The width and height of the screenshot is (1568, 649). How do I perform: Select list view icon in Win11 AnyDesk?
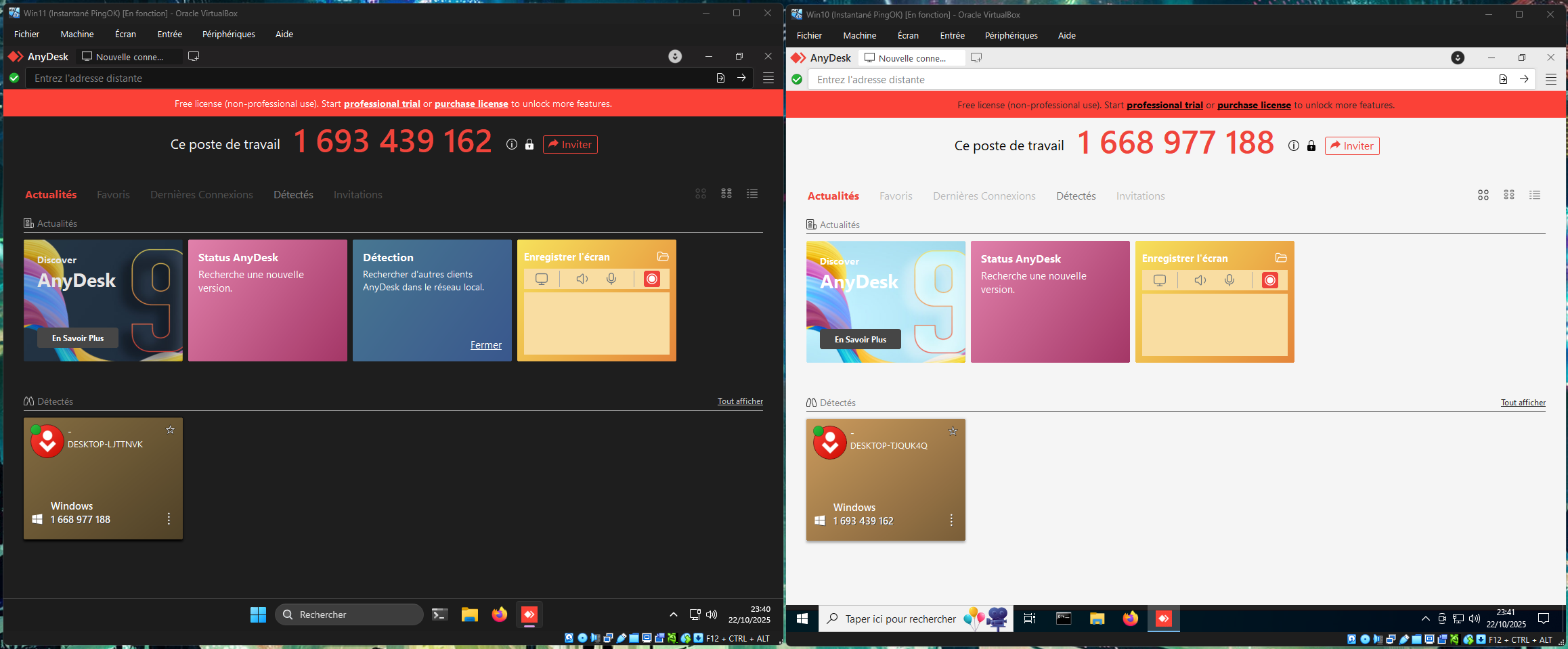pos(752,194)
